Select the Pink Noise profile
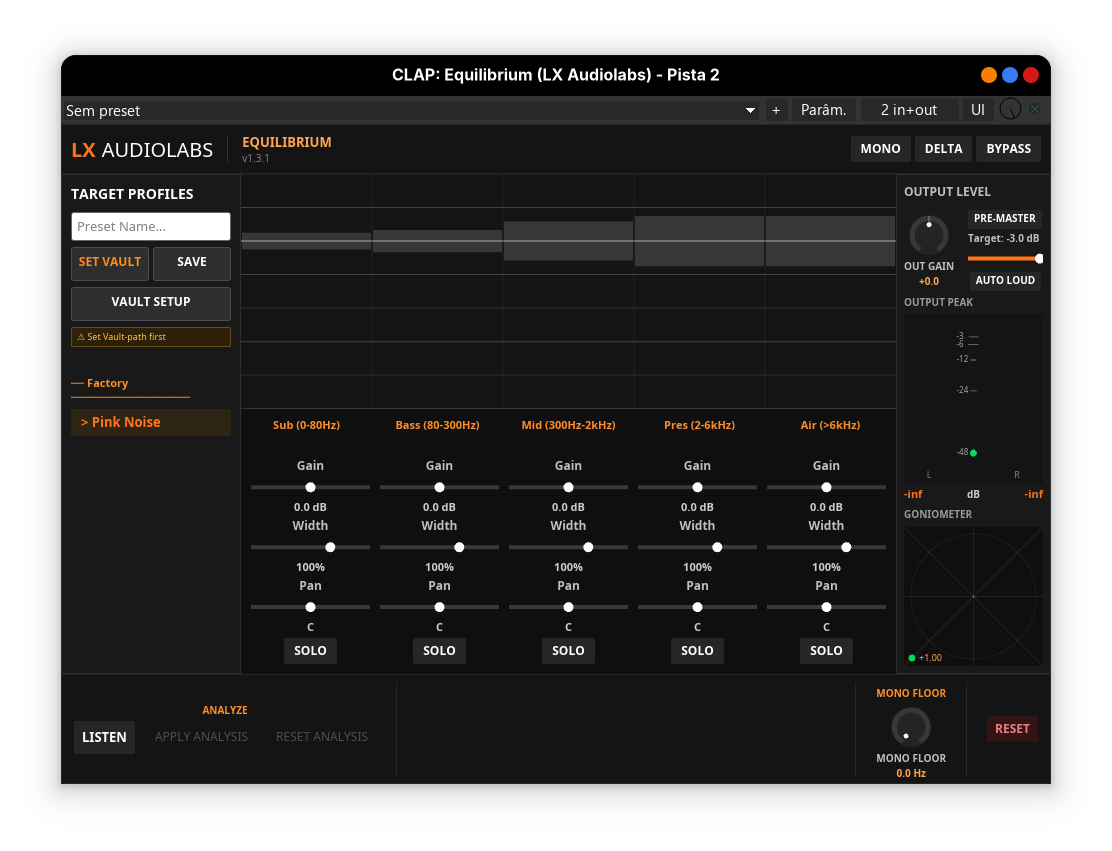Viewport: 1112px width, 851px height. coord(151,422)
